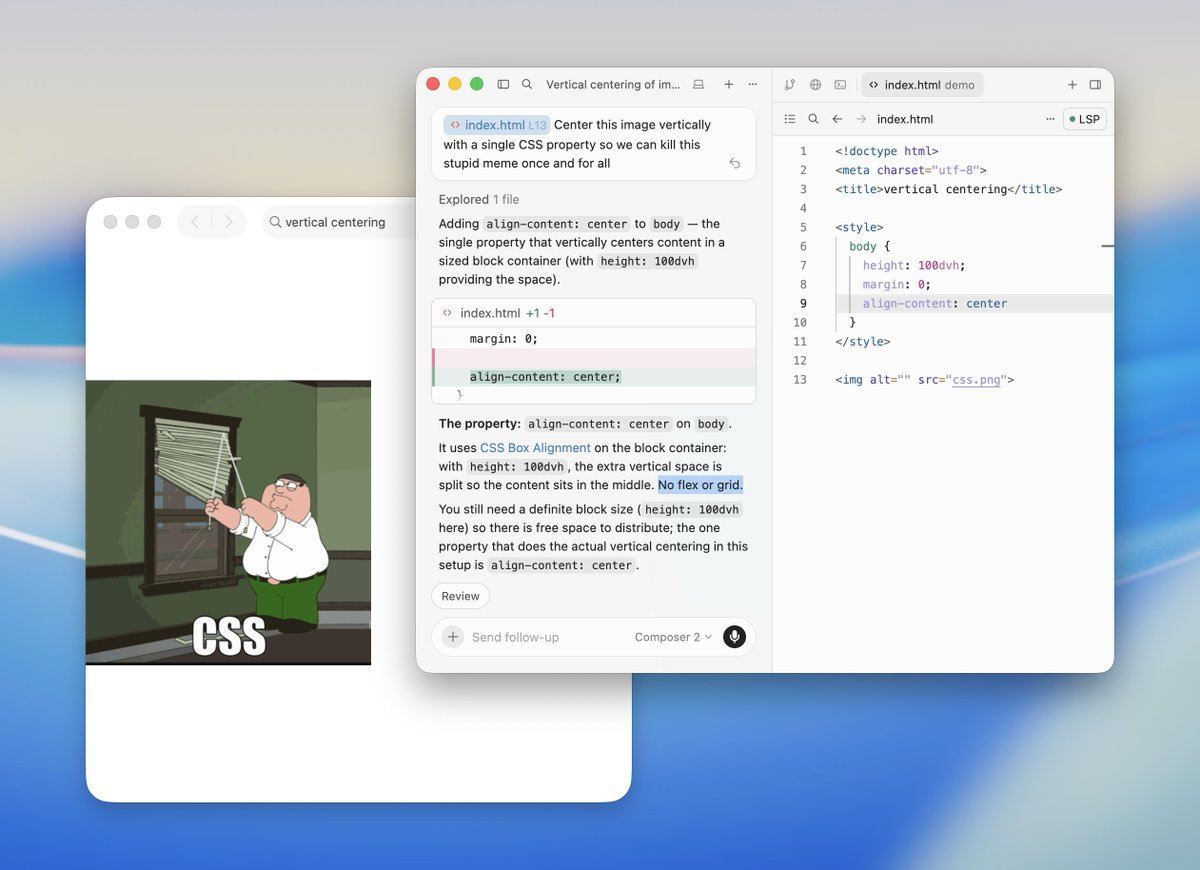Open the chat header three-dots menu
The height and width of the screenshot is (870, 1200).
tap(752, 85)
